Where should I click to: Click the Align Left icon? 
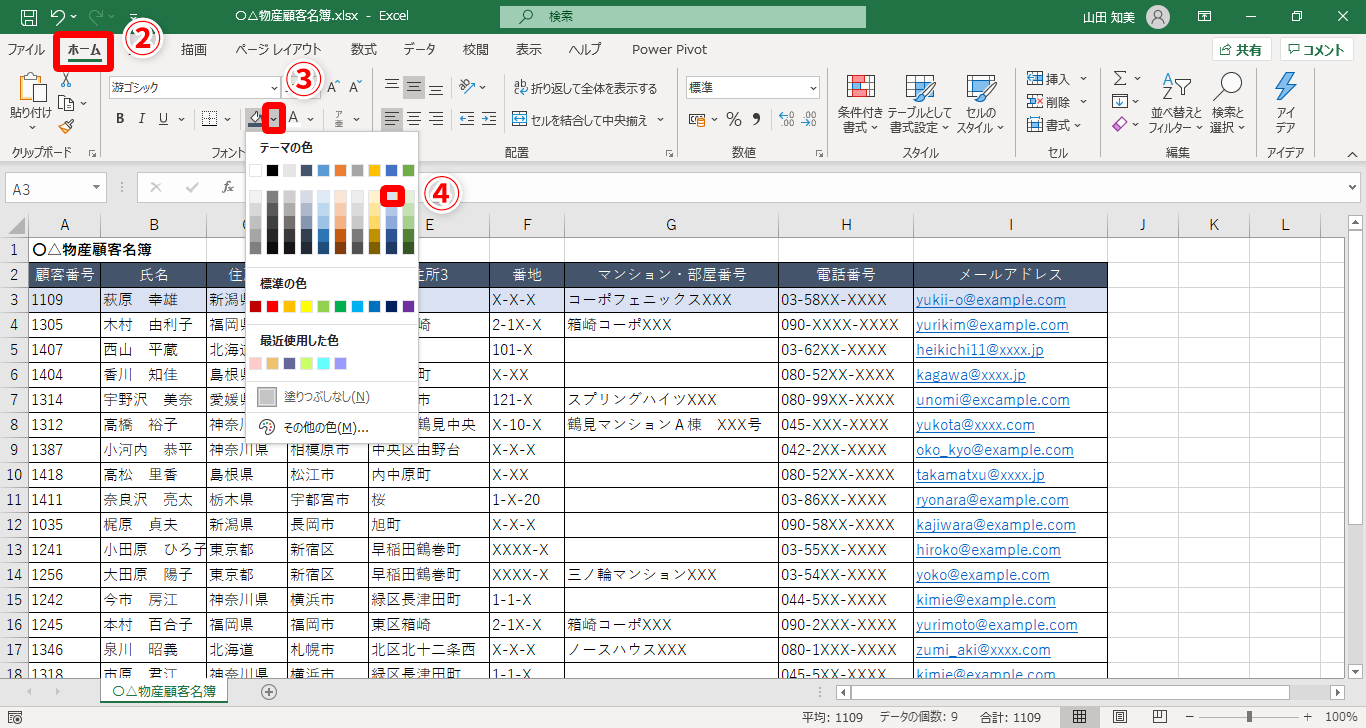[392, 119]
